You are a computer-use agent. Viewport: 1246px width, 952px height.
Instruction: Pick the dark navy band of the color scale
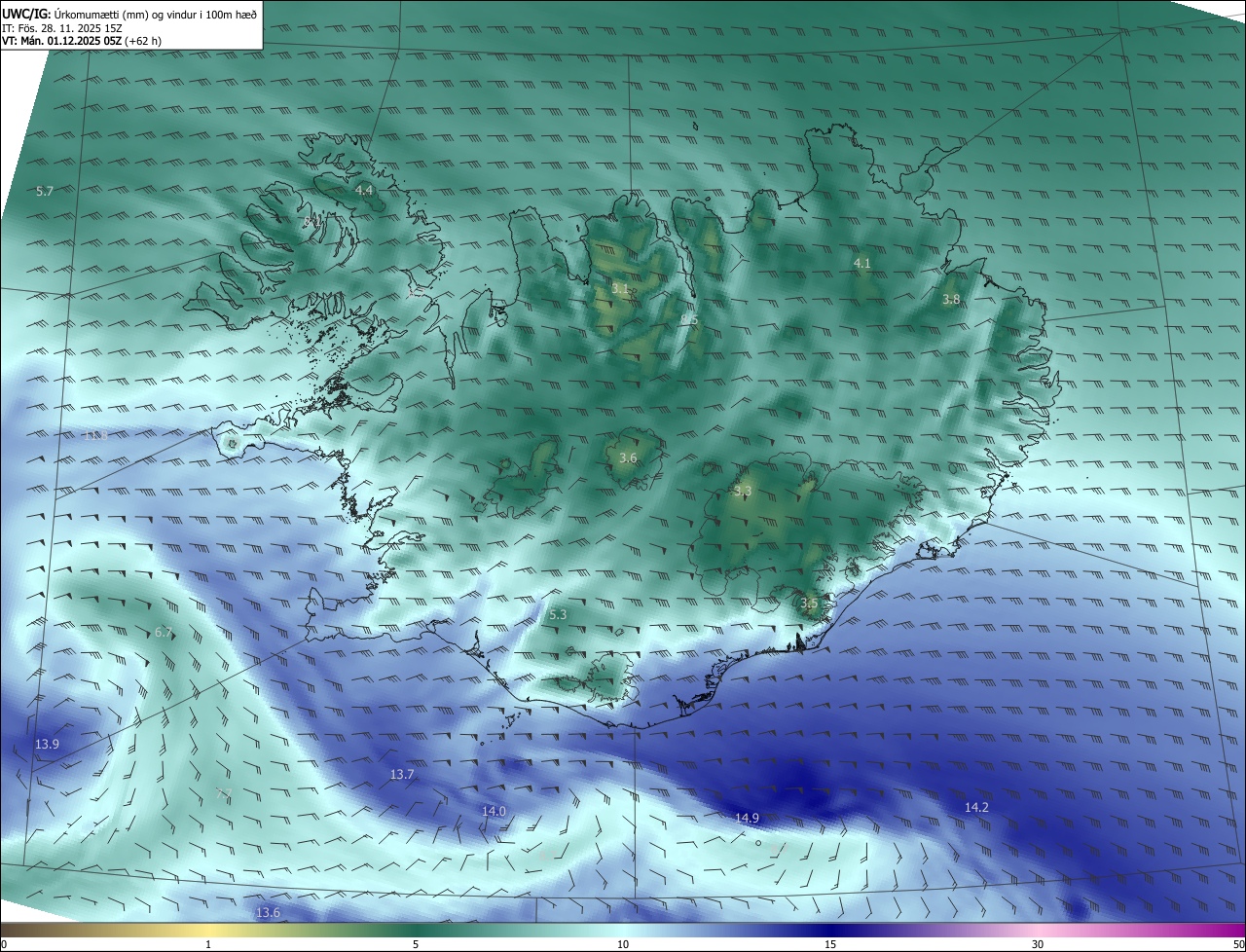(x=830, y=930)
